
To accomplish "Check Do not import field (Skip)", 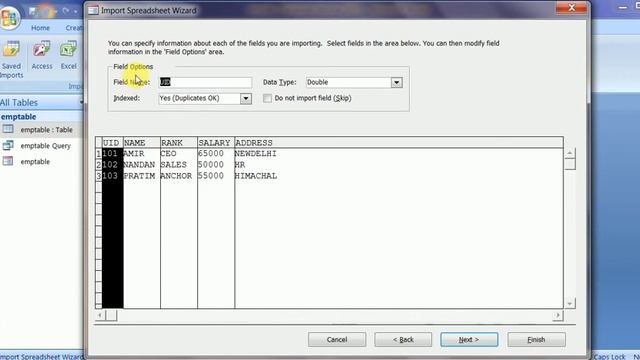I will coord(267,98).
